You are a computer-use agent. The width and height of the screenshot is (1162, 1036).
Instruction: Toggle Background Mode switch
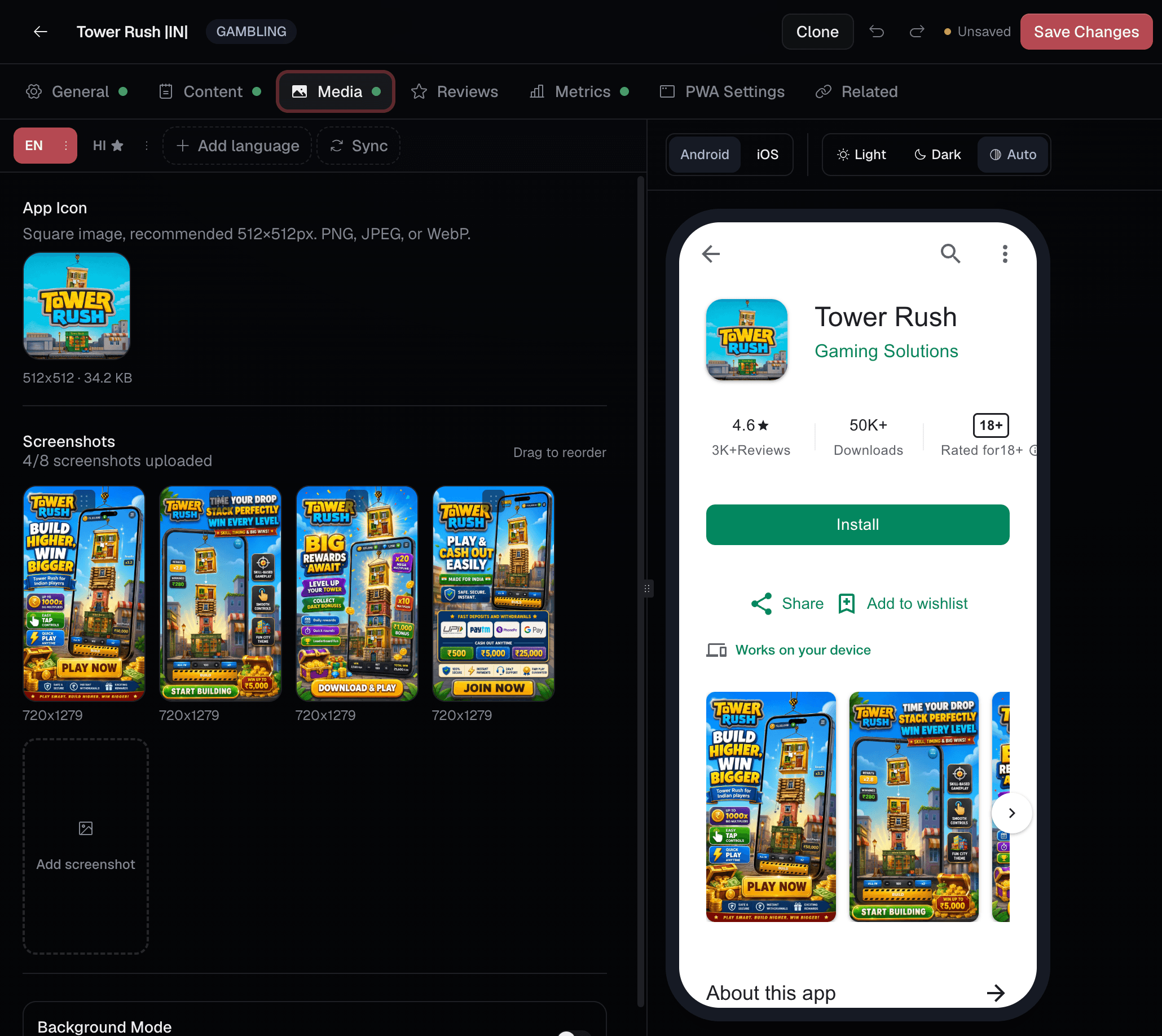pos(574,1033)
